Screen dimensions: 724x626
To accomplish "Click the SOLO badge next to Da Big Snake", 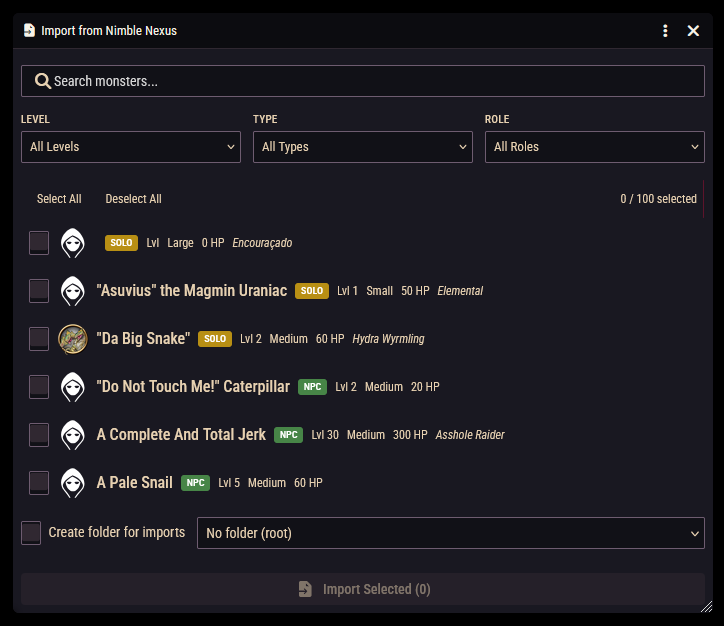I will [215, 339].
